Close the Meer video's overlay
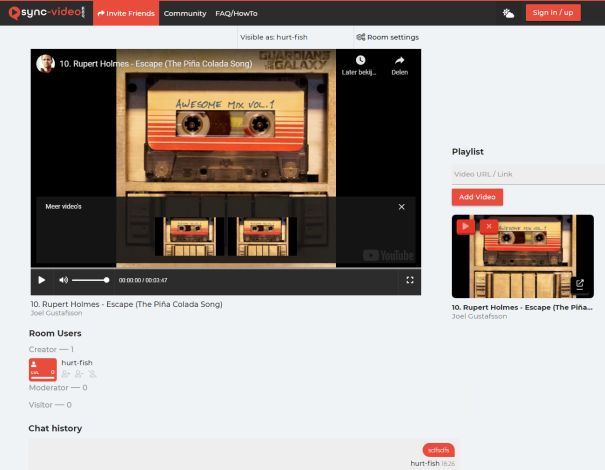605x470 pixels. coord(402,207)
